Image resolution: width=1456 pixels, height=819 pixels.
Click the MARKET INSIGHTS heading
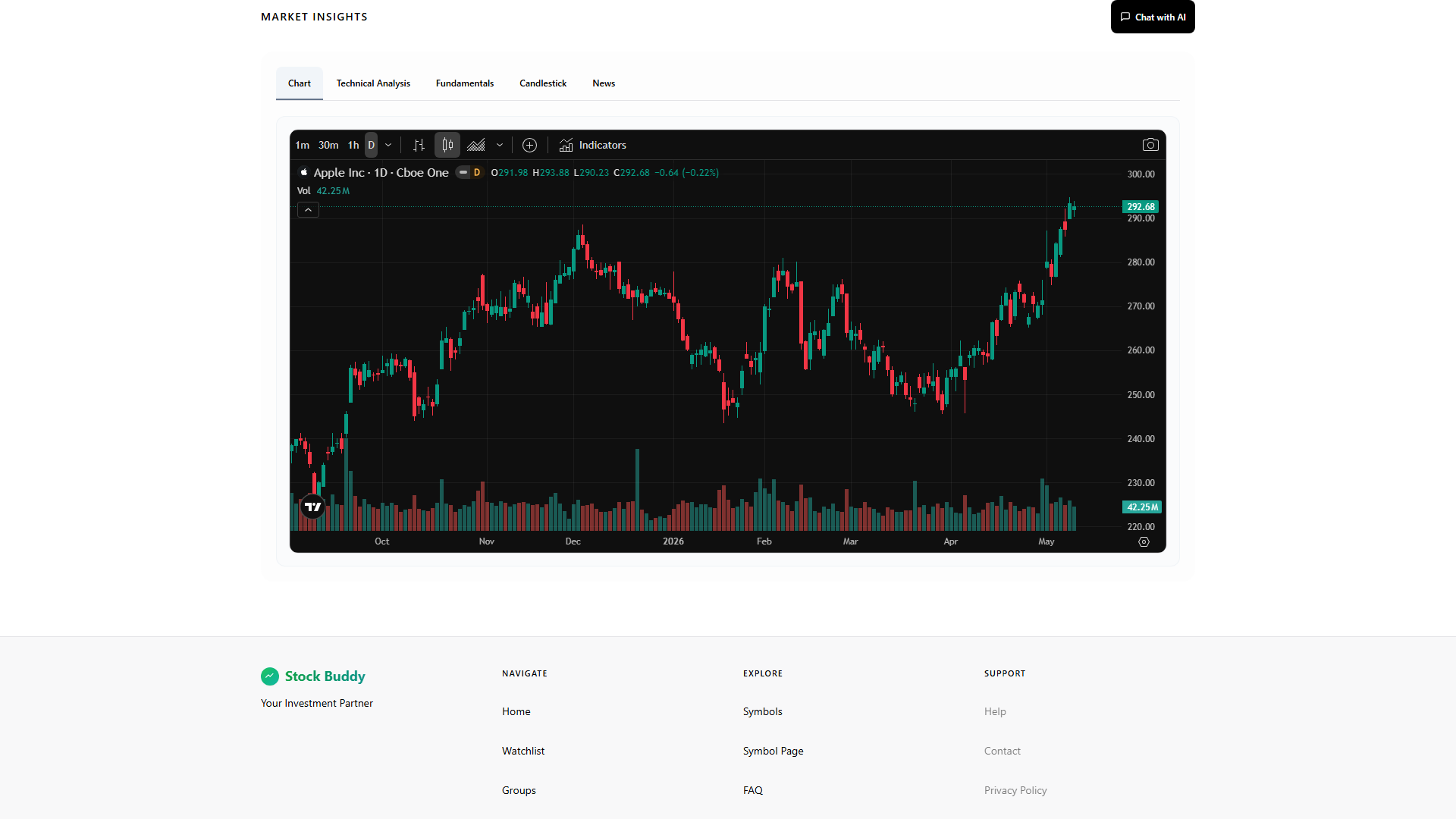coord(314,17)
